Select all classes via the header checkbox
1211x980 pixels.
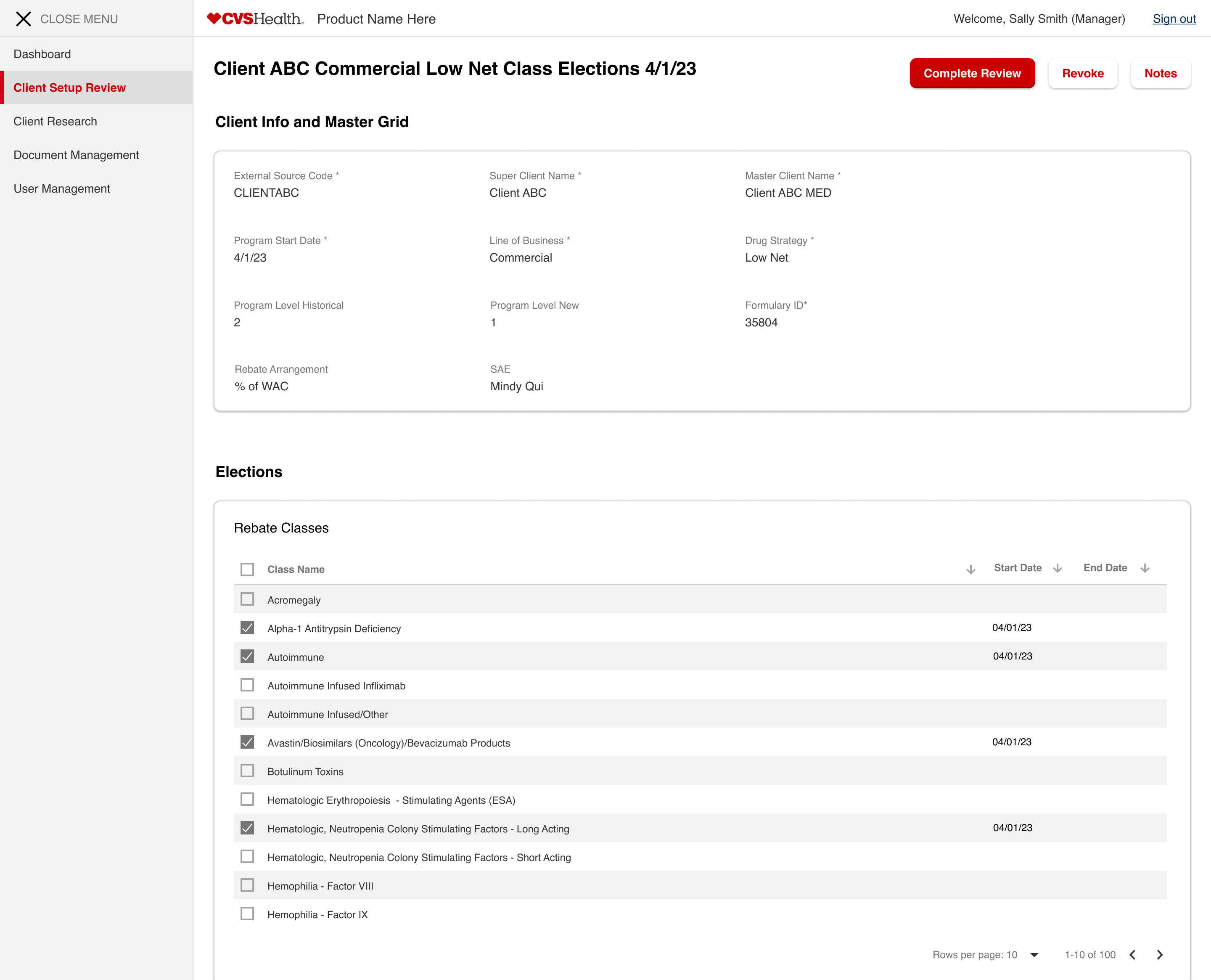(x=247, y=569)
